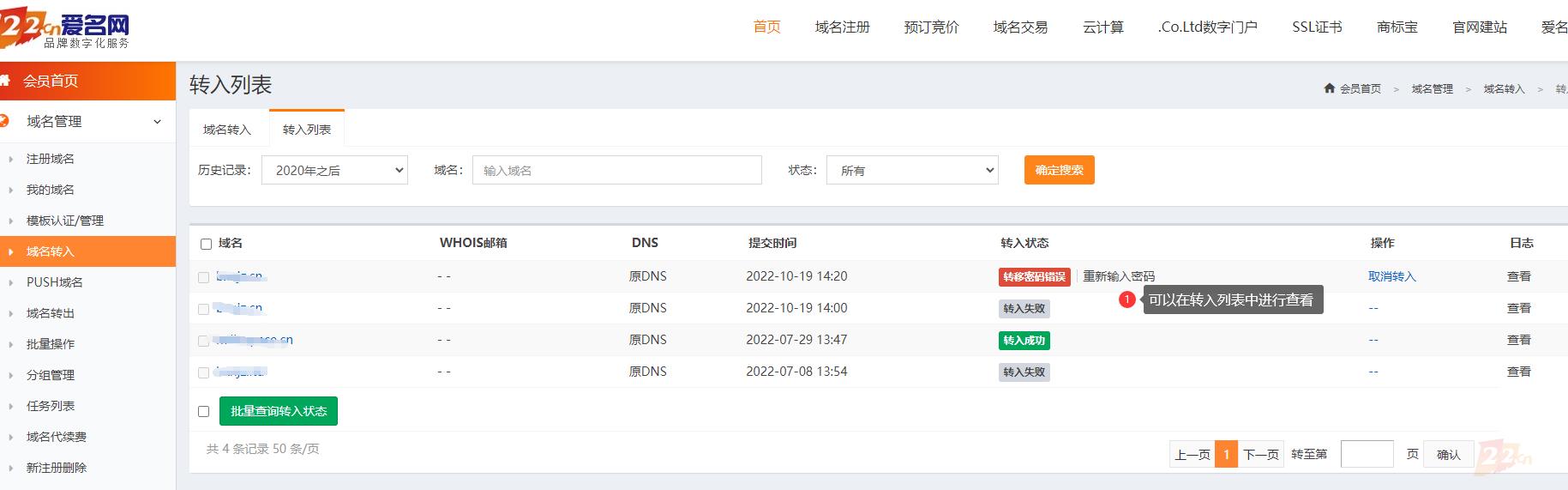The height and width of the screenshot is (490, 1568).
Task: Click the red number 1 marker badge
Action: click(x=1127, y=299)
